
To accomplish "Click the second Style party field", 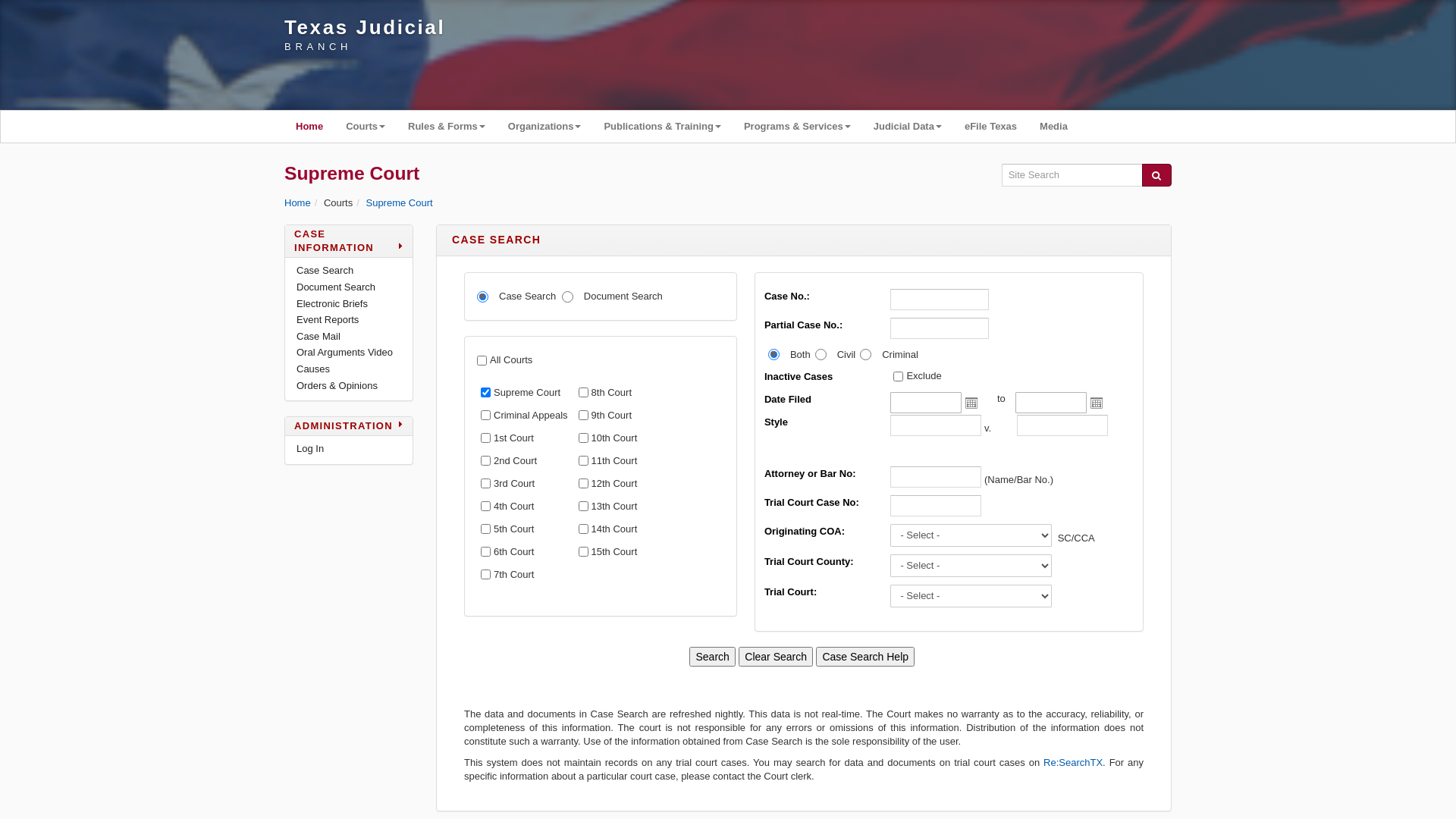I will (x=1062, y=425).
